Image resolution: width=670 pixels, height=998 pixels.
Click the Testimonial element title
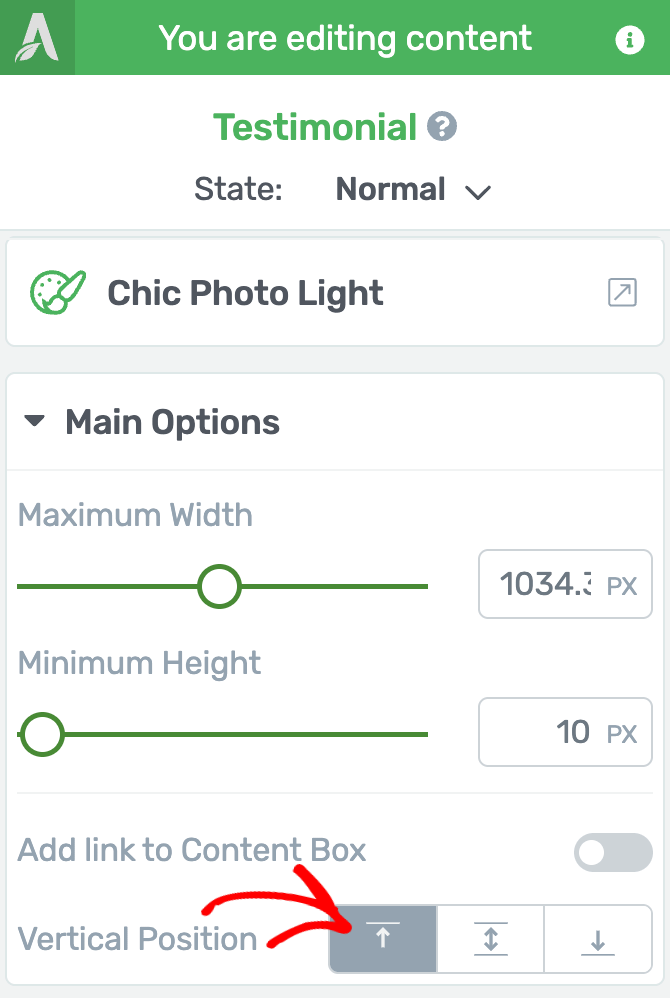pyautogui.click(x=315, y=127)
